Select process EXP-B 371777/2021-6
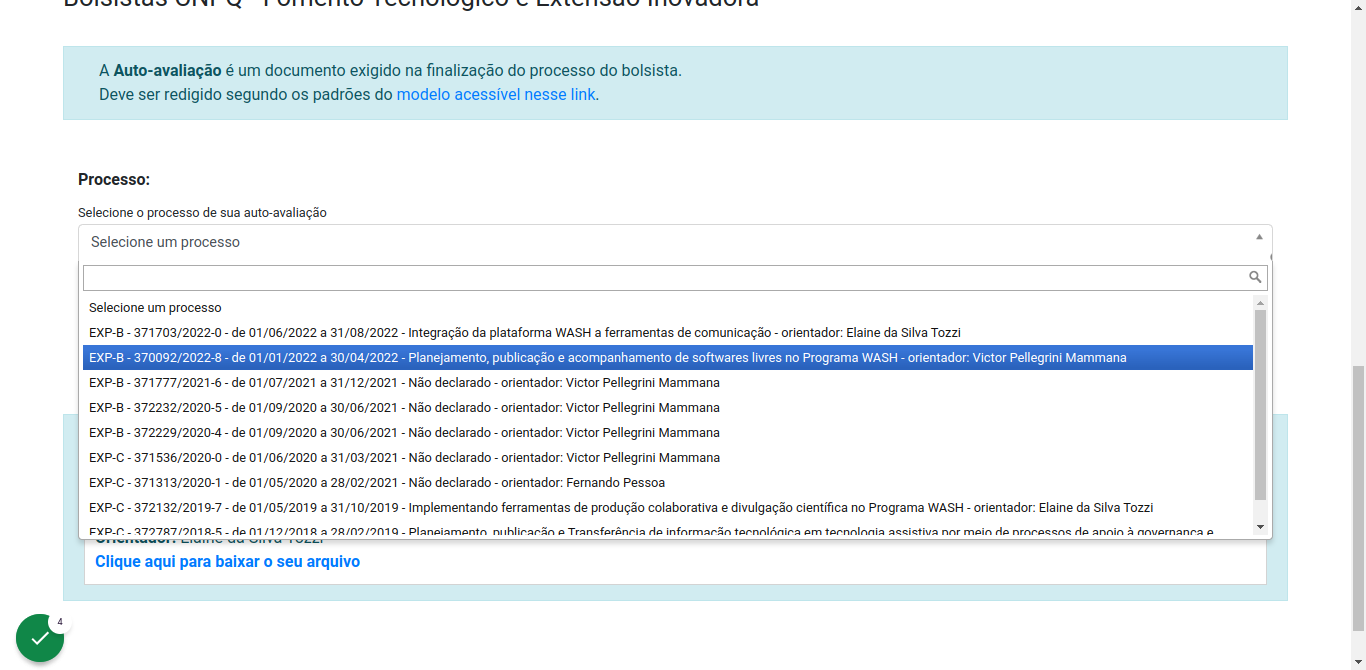This screenshot has width=1366, height=670. pyautogui.click(x=668, y=382)
